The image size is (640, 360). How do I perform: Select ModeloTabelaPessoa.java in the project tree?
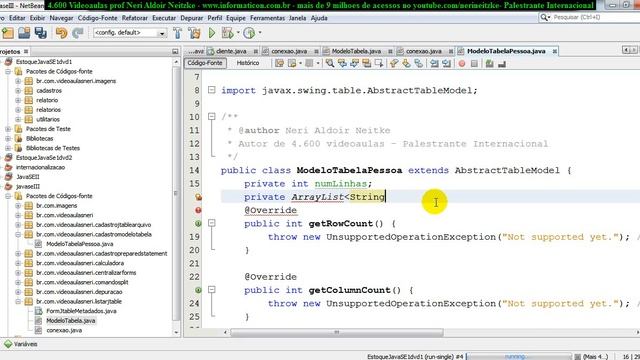click(80, 244)
